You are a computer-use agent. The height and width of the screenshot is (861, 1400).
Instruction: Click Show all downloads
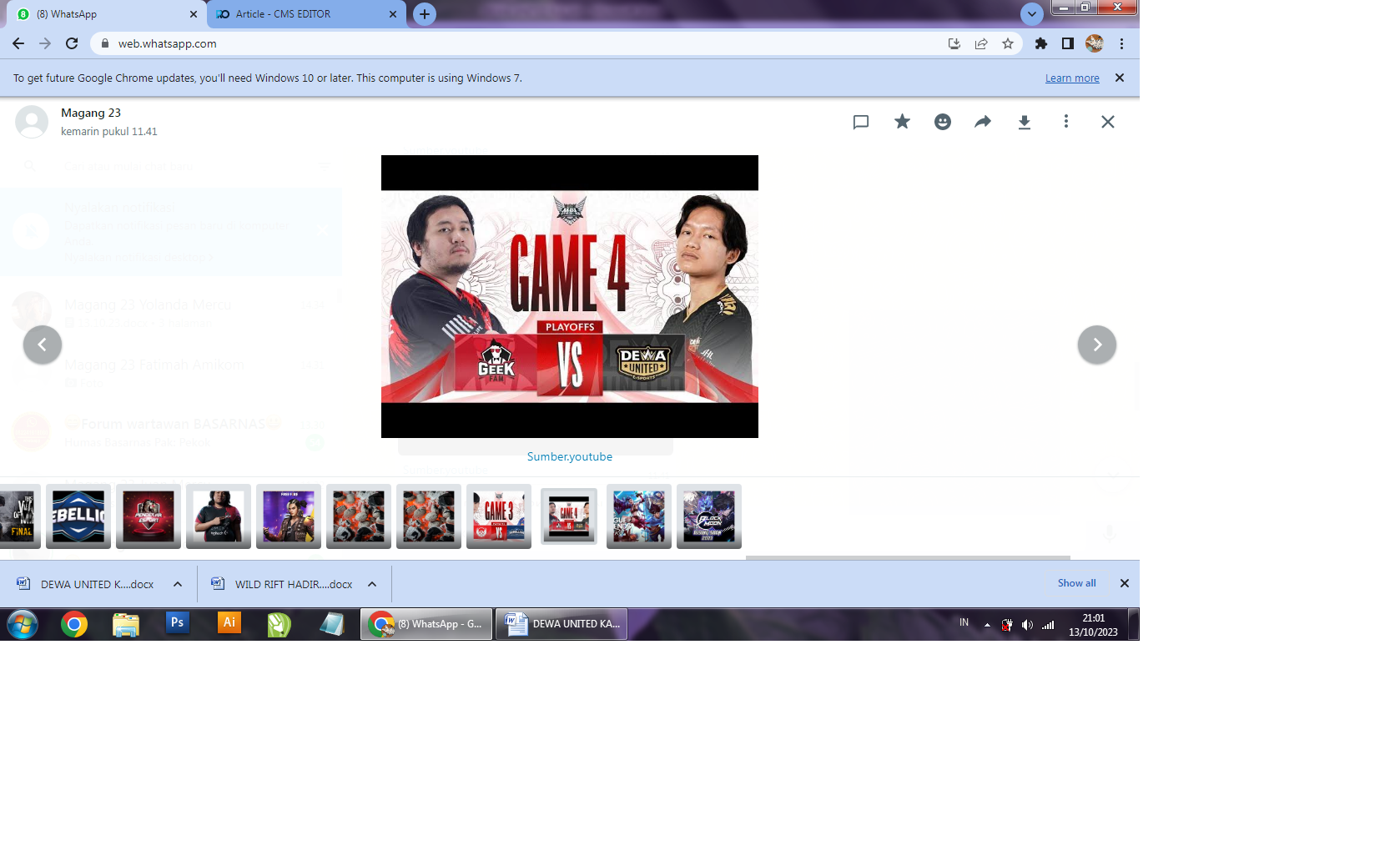(x=1077, y=583)
